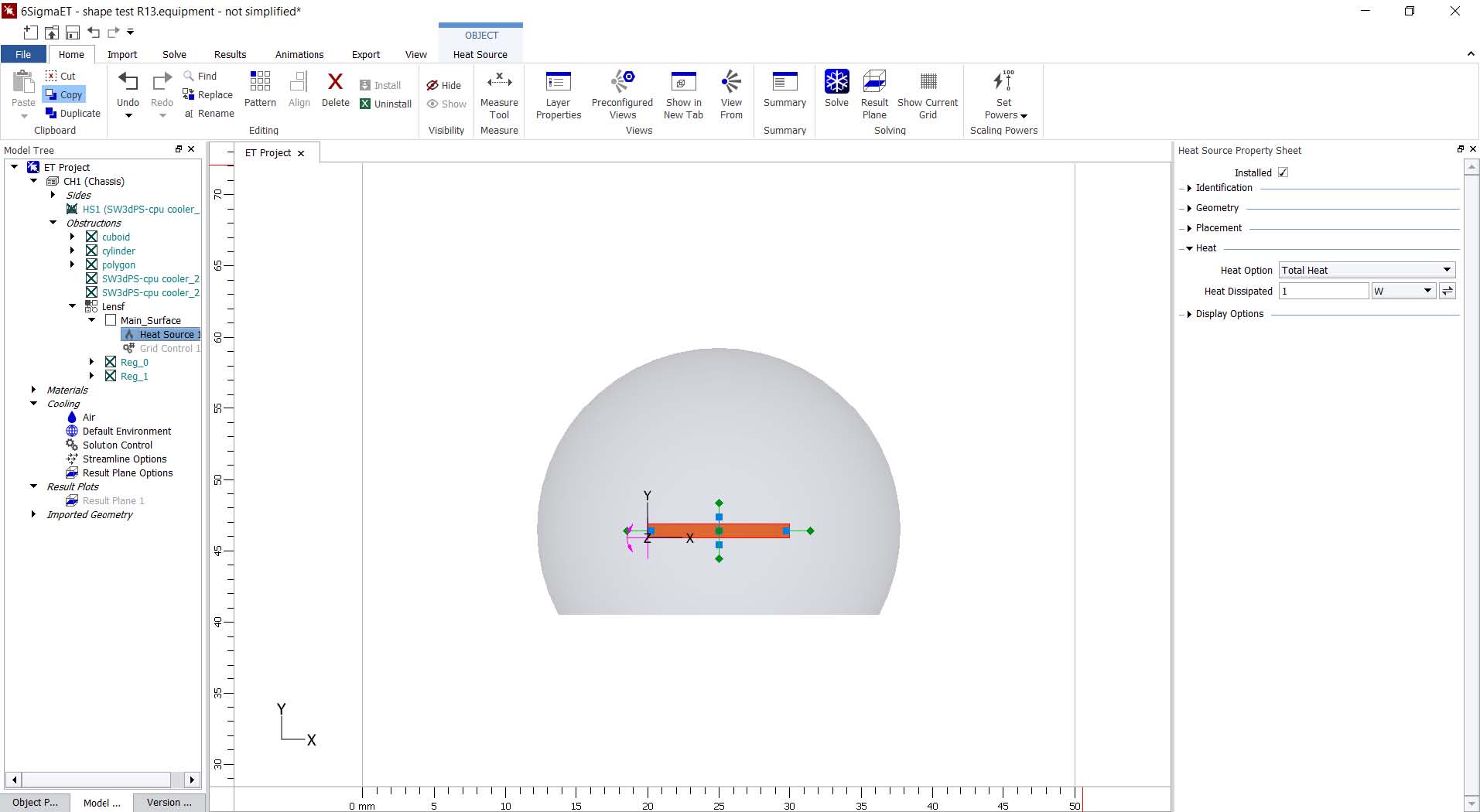The height and width of the screenshot is (812, 1480).
Task: Open the Pattern tool
Action: point(260,82)
